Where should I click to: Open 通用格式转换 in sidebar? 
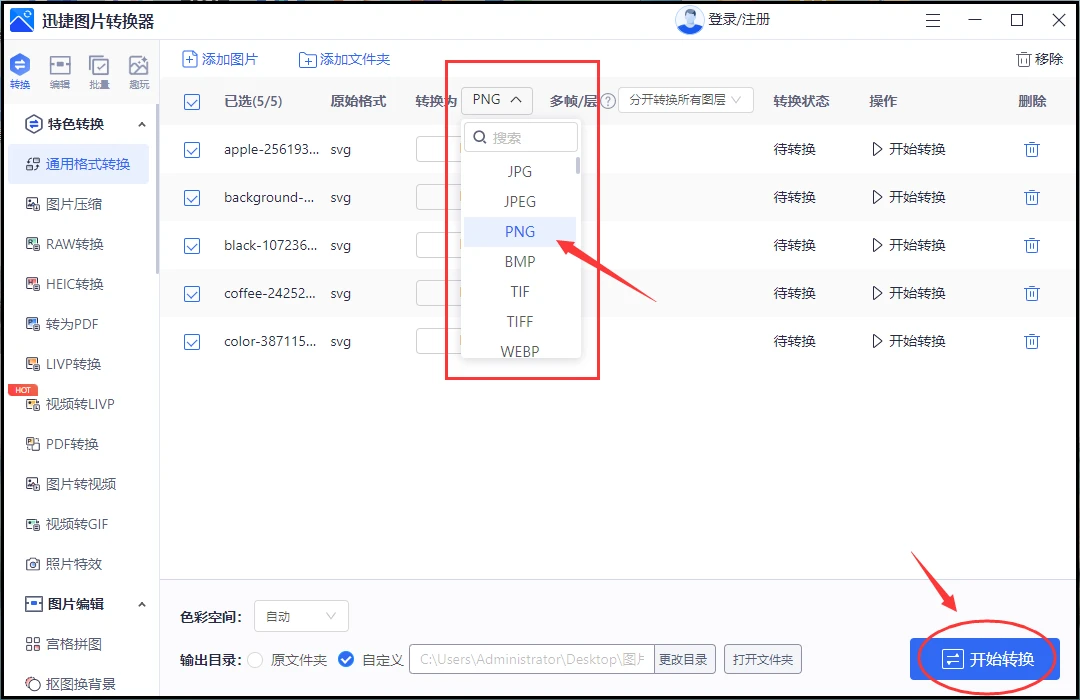[x=79, y=164]
